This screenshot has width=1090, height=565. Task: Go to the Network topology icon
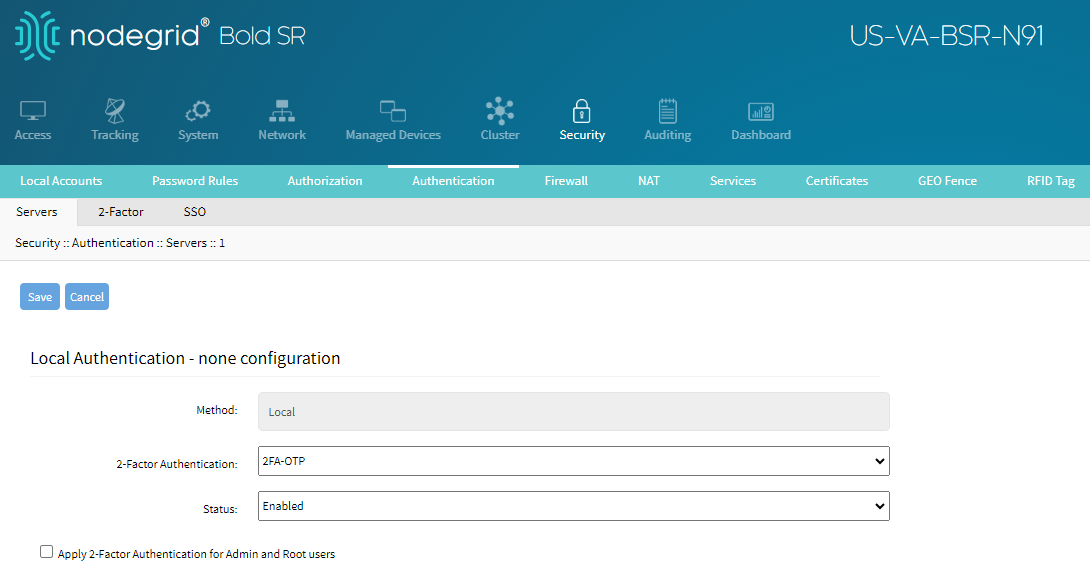pyautogui.click(x=282, y=111)
